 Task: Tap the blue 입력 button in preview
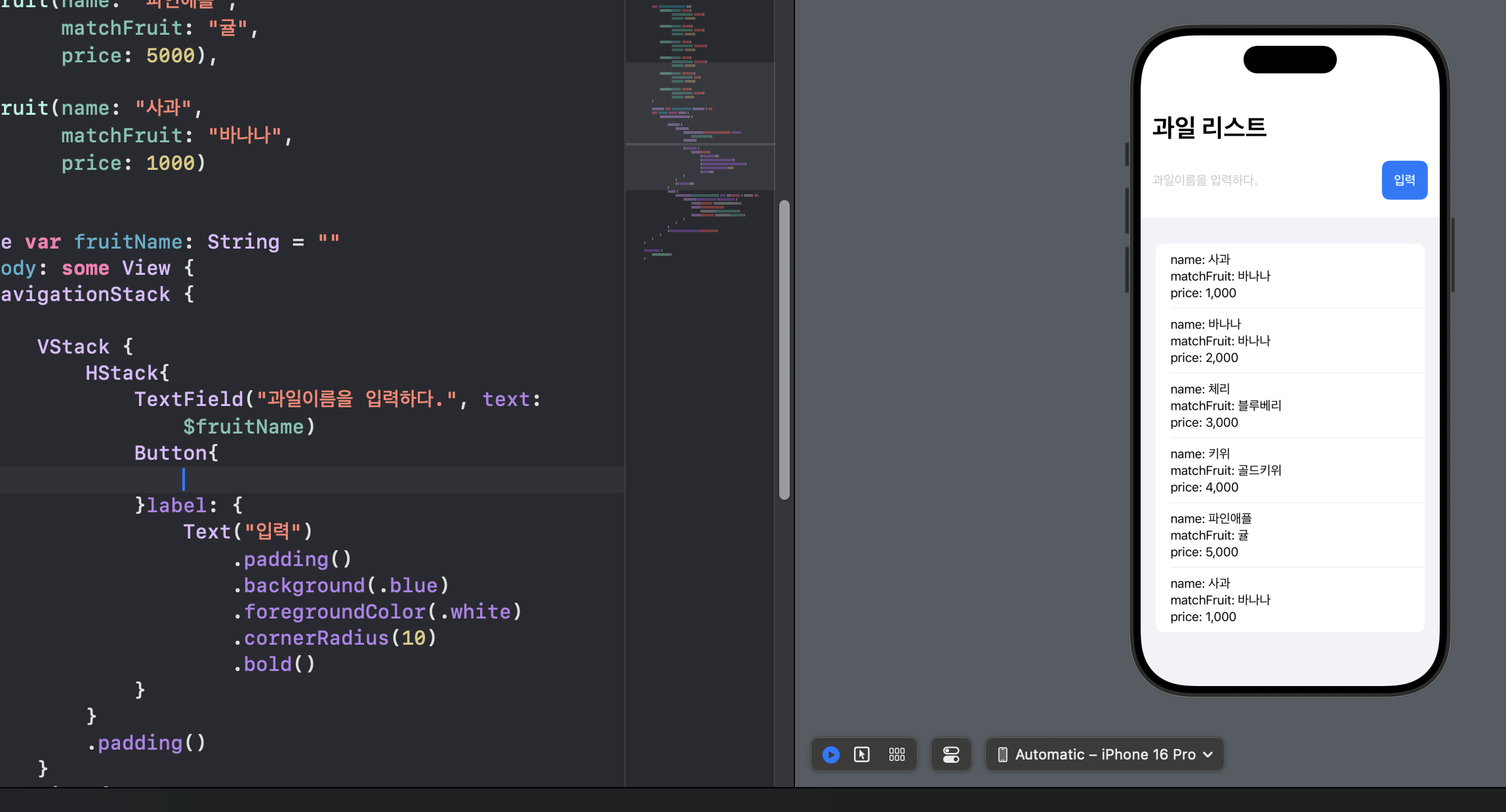[x=1404, y=180]
